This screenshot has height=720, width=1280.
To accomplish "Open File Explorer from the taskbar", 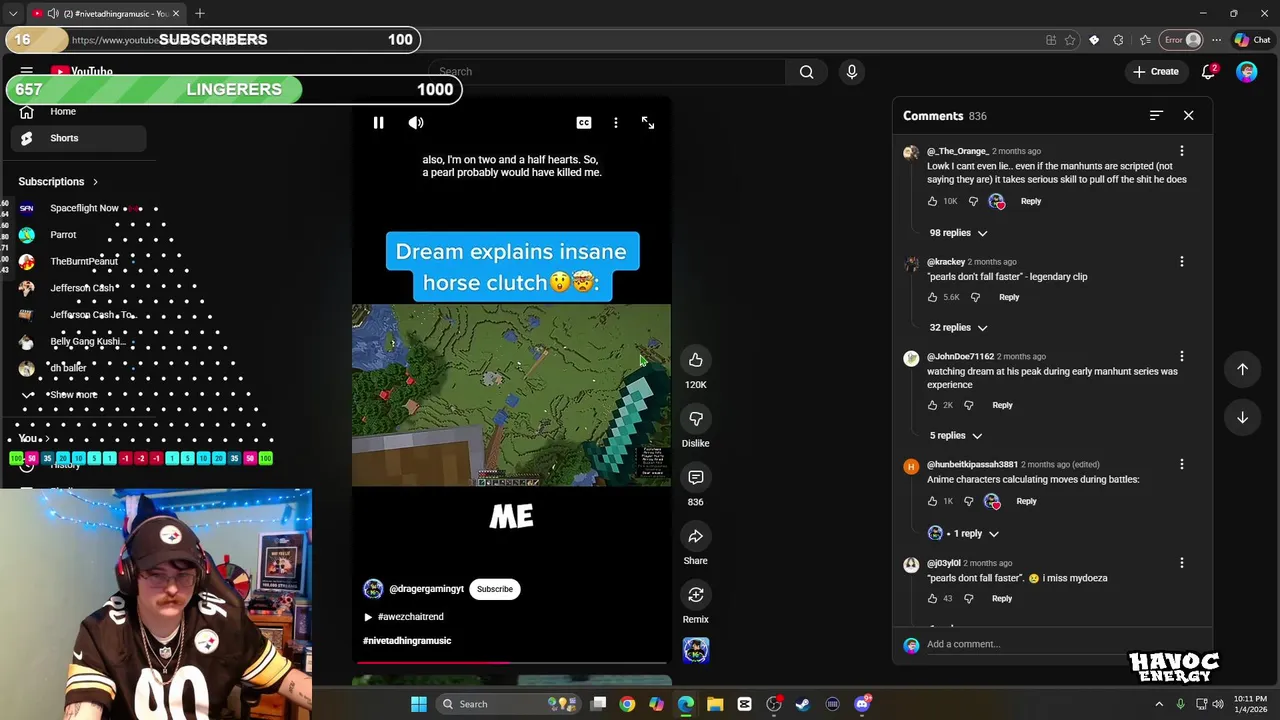I will (715, 704).
